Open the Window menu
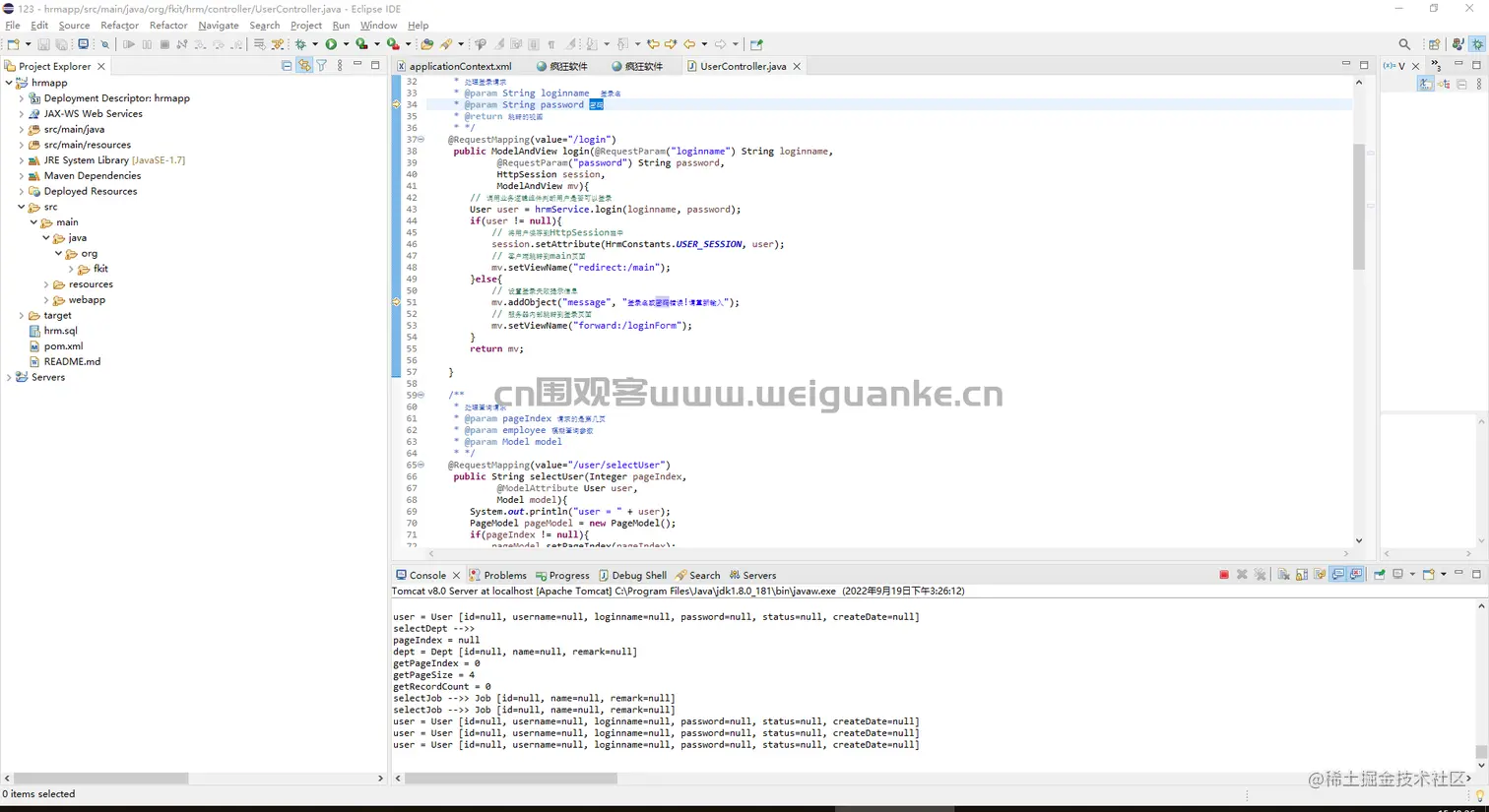This screenshot has width=1489, height=812. point(378,26)
